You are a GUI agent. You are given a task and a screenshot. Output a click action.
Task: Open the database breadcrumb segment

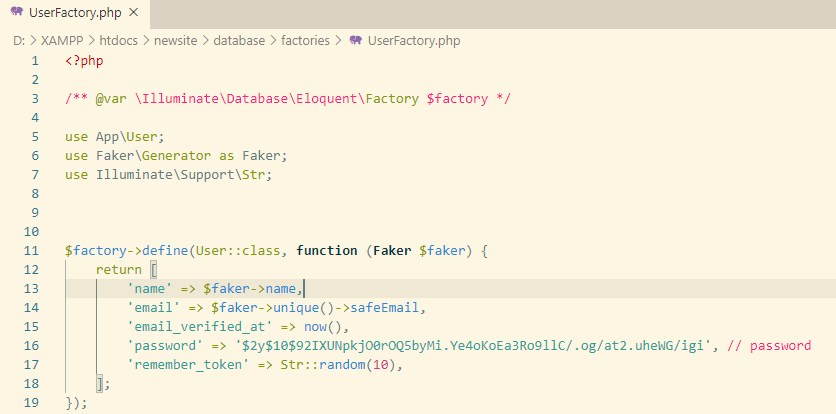(x=240, y=41)
